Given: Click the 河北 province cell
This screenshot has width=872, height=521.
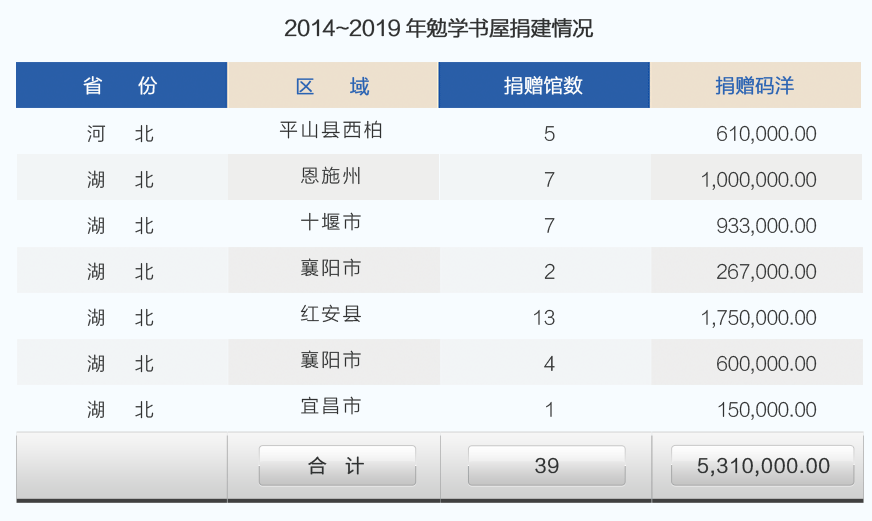Looking at the screenshot, I should point(120,133).
